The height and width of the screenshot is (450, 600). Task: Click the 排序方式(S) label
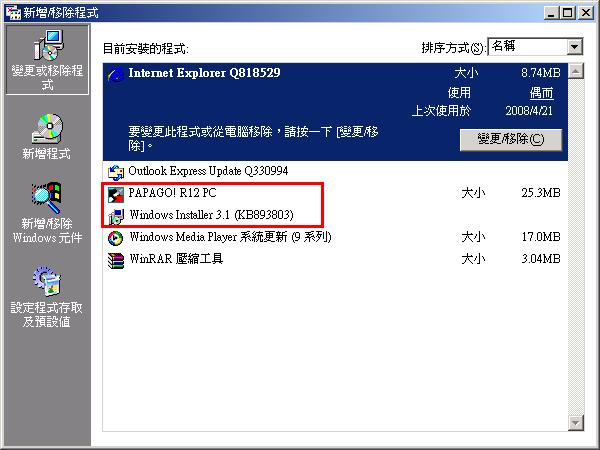(x=454, y=48)
